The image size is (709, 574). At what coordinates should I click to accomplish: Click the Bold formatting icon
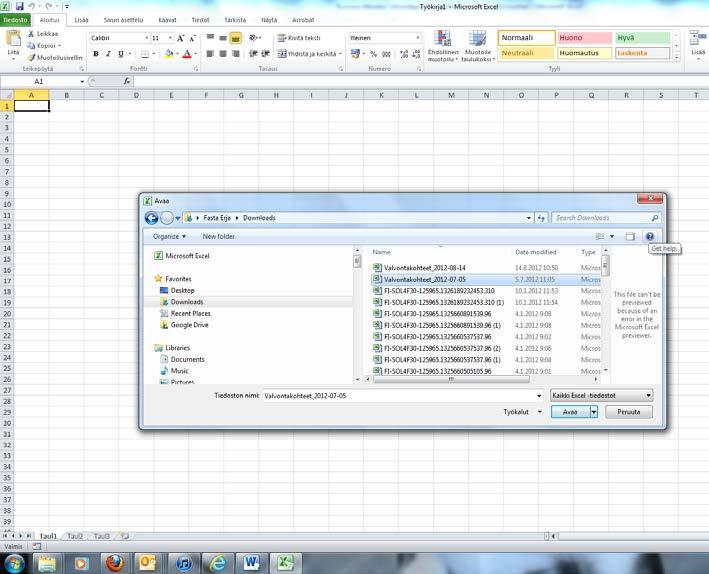(96, 54)
